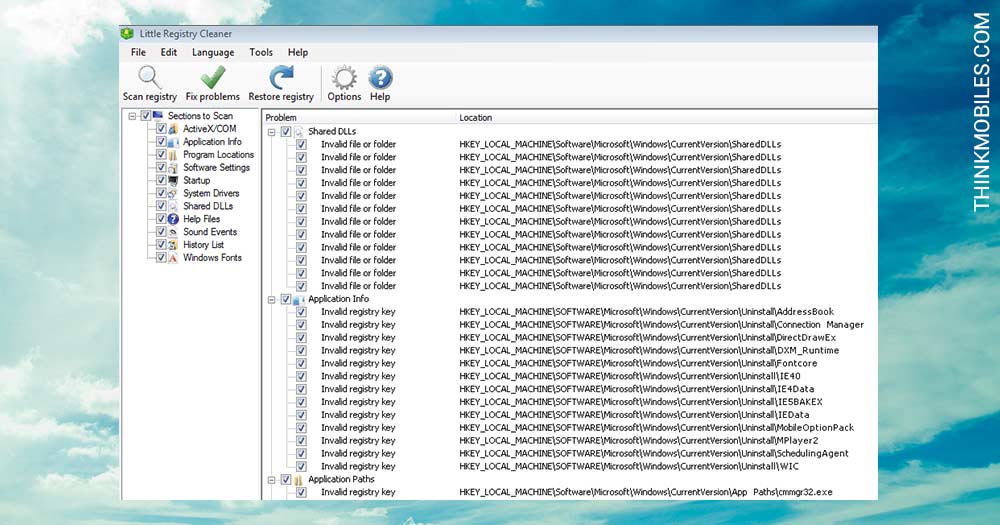Click Shared DLLs group icon in results
The width and height of the screenshot is (1000, 525).
pyautogui.click(x=298, y=131)
